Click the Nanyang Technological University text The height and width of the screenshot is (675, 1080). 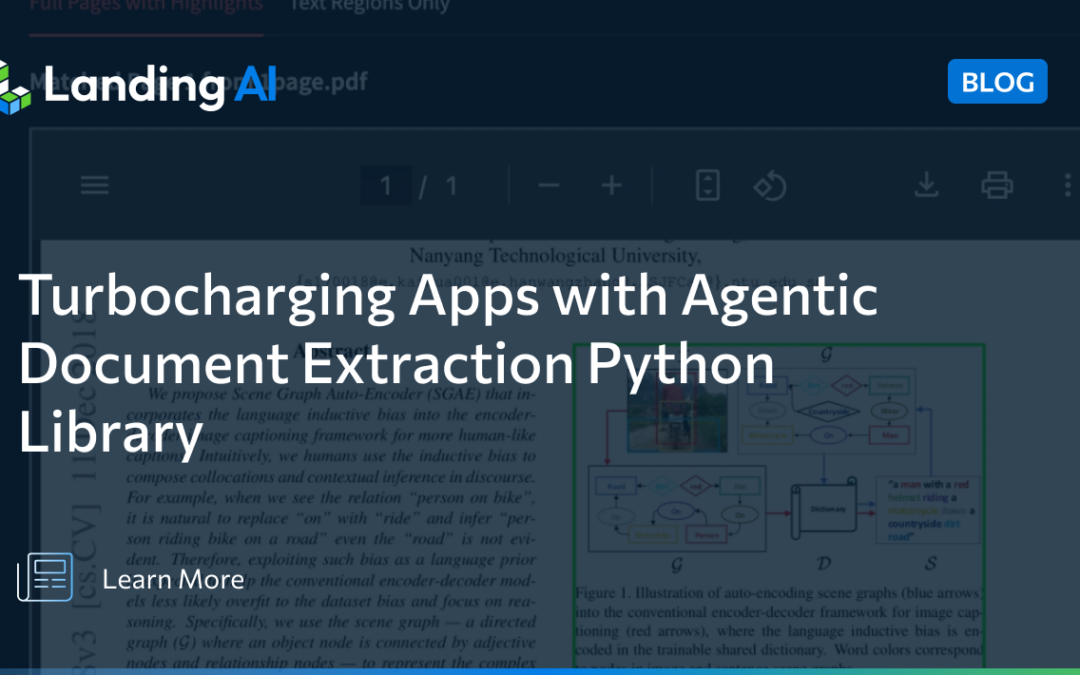coord(555,256)
